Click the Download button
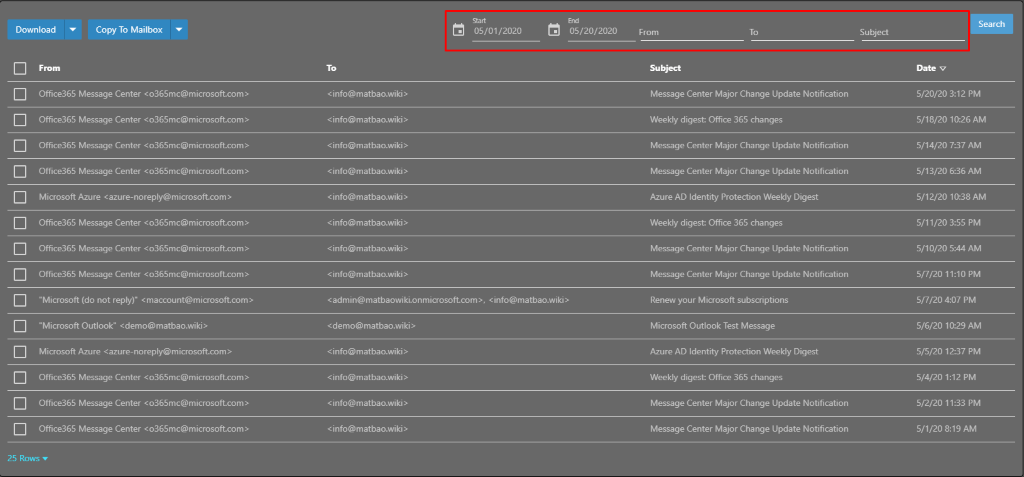The image size is (1024, 477). coord(36,30)
